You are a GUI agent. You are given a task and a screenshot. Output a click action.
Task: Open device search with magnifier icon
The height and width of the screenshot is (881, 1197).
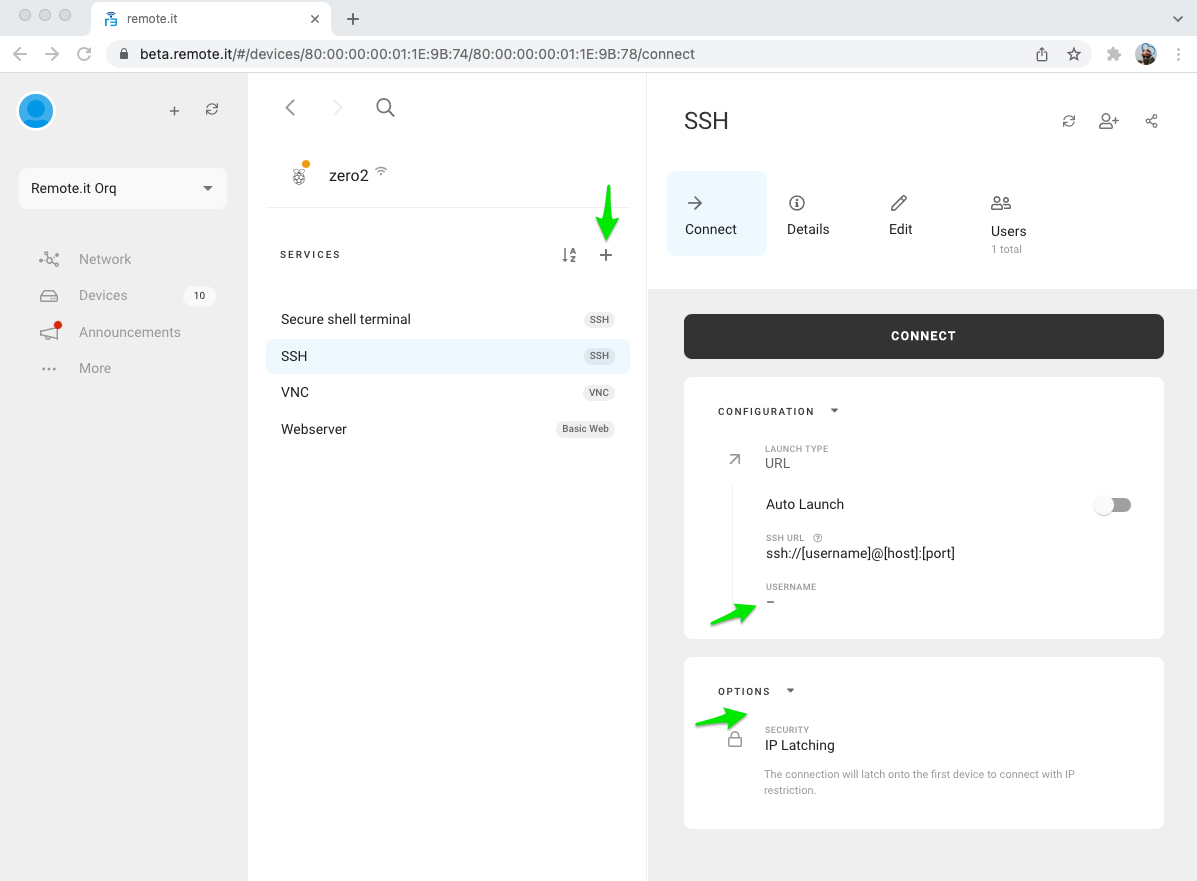(x=386, y=108)
